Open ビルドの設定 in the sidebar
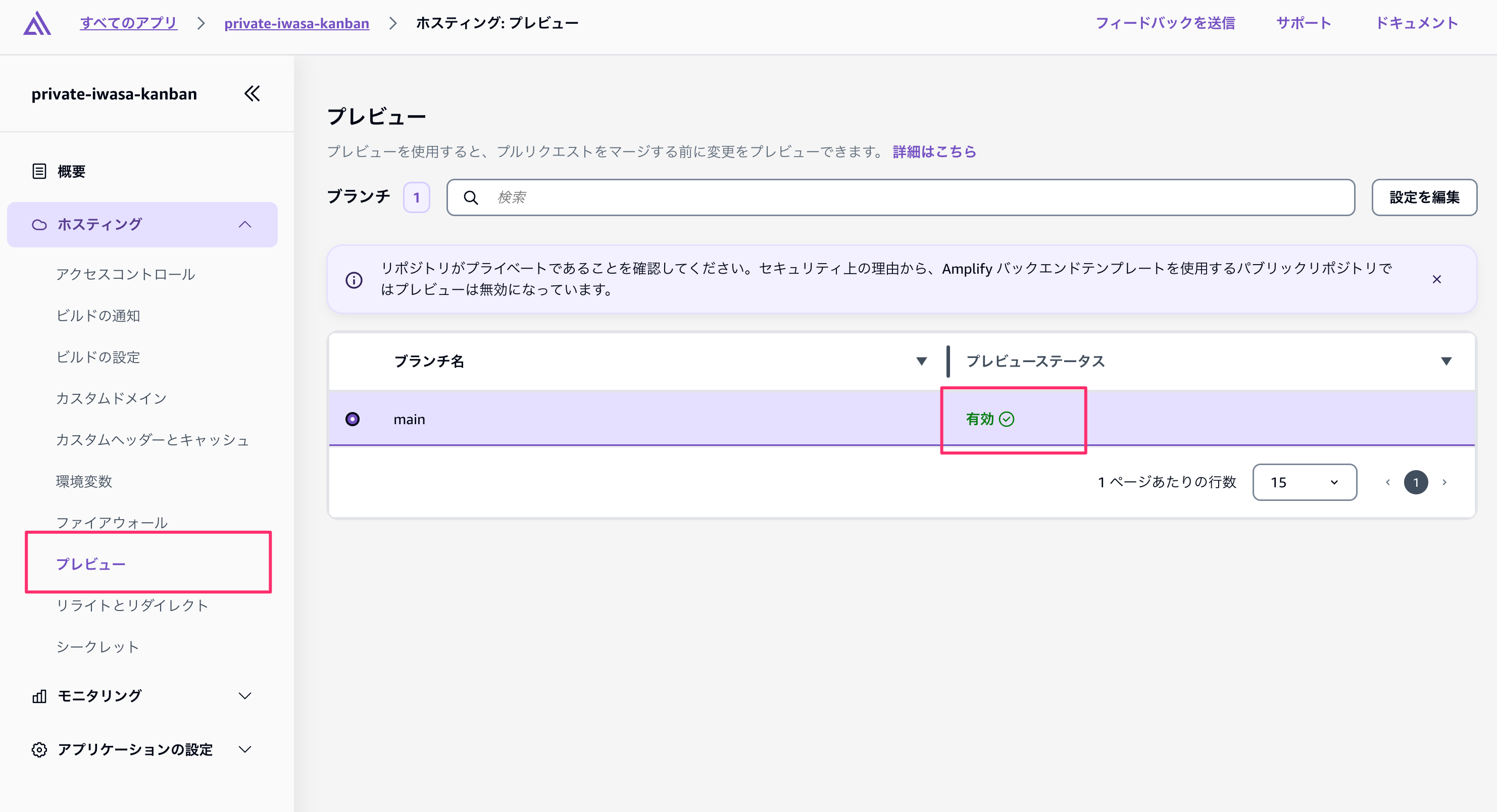Viewport: 1497px width, 812px height. (x=98, y=357)
